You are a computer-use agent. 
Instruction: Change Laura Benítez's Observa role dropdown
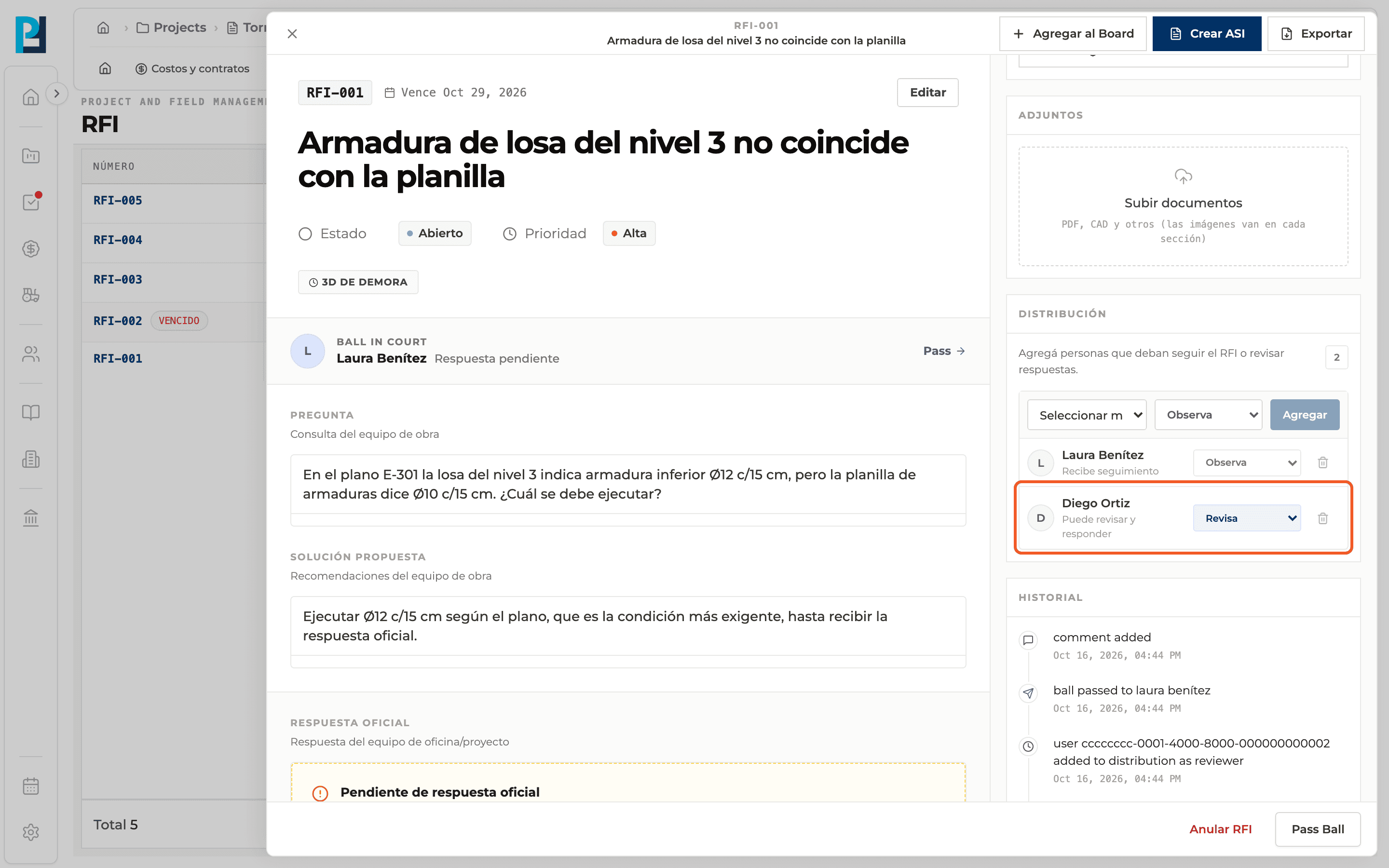pos(1247,463)
